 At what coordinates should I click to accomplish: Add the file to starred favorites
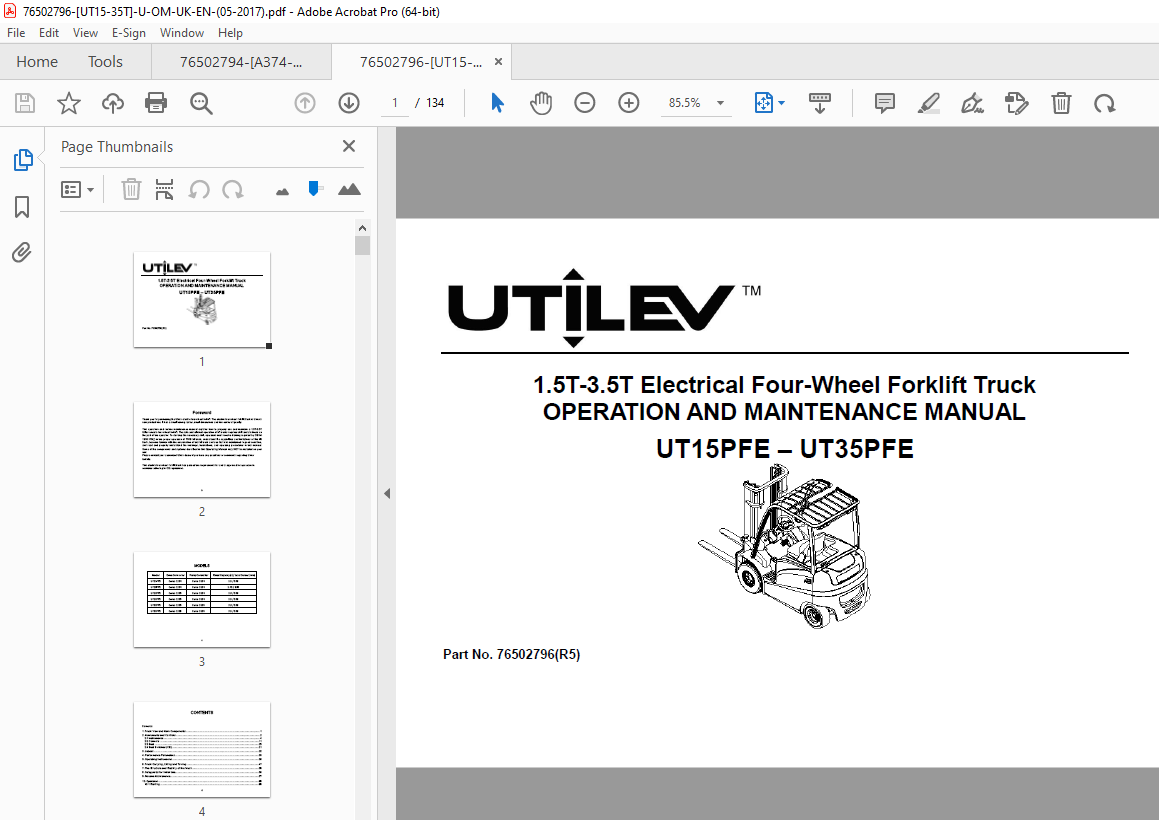(x=69, y=103)
